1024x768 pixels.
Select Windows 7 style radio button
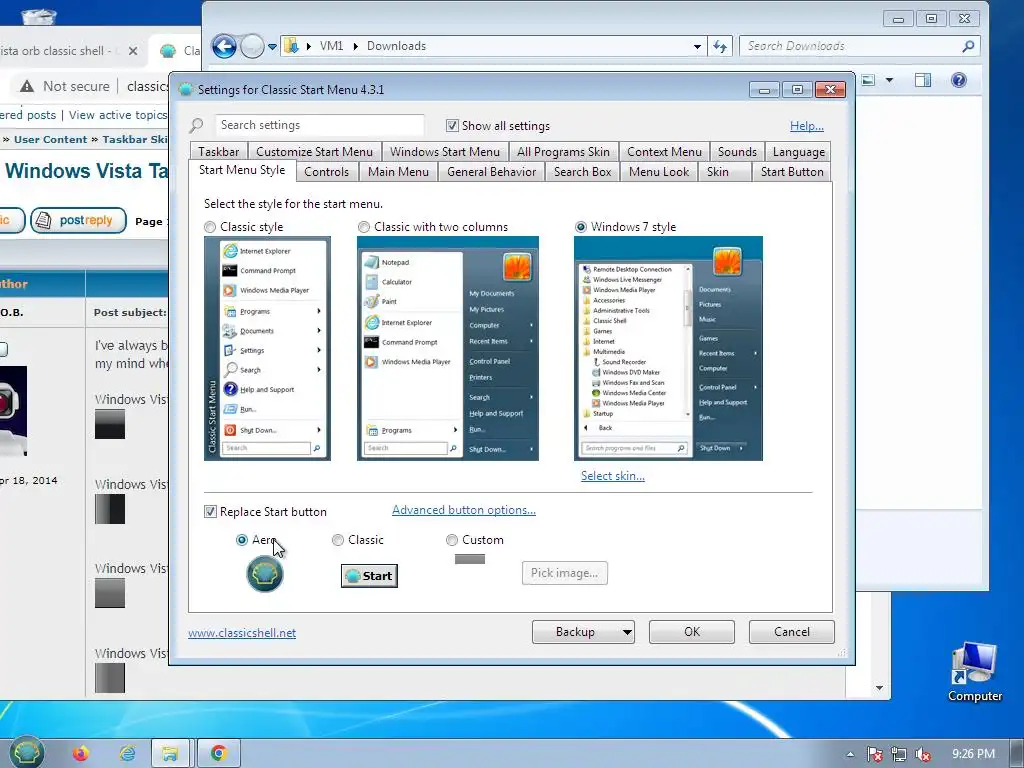pyautogui.click(x=581, y=227)
